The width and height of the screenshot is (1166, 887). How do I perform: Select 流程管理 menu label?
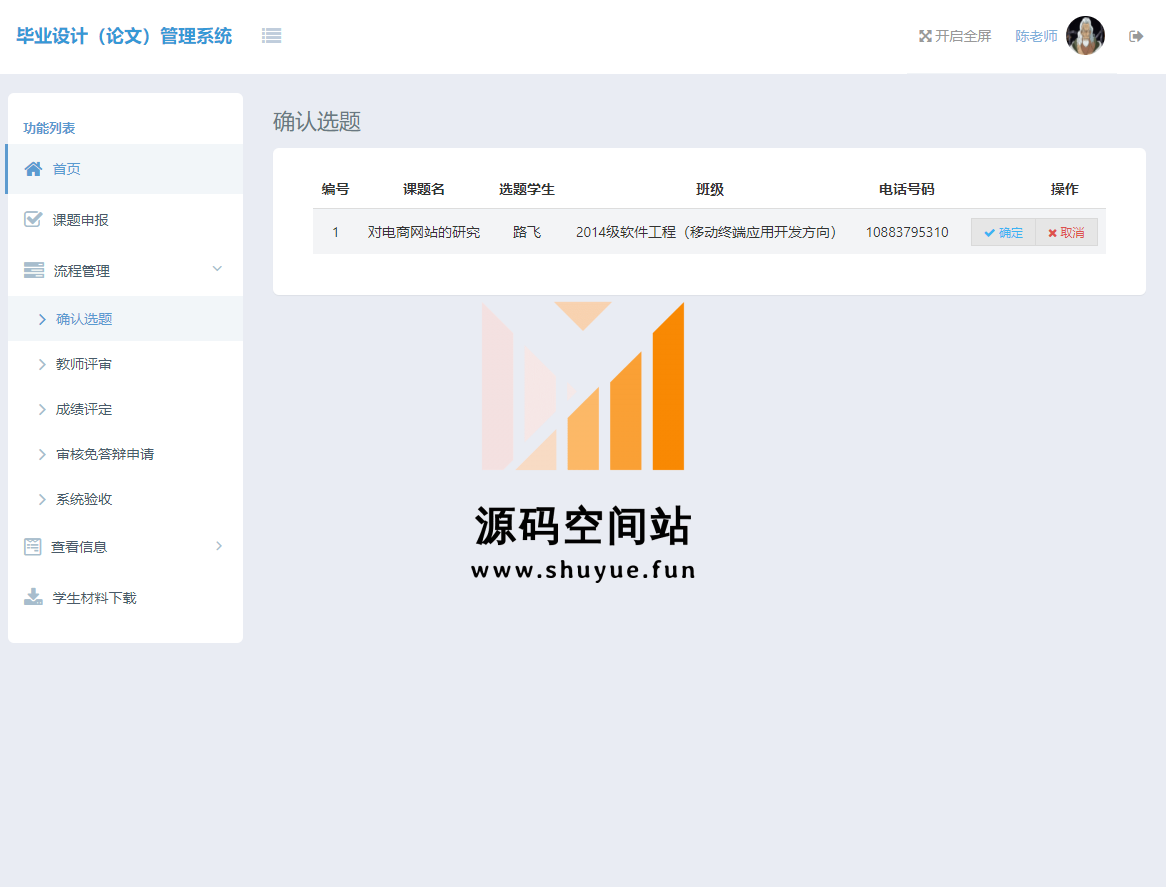click(x=82, y=271)
